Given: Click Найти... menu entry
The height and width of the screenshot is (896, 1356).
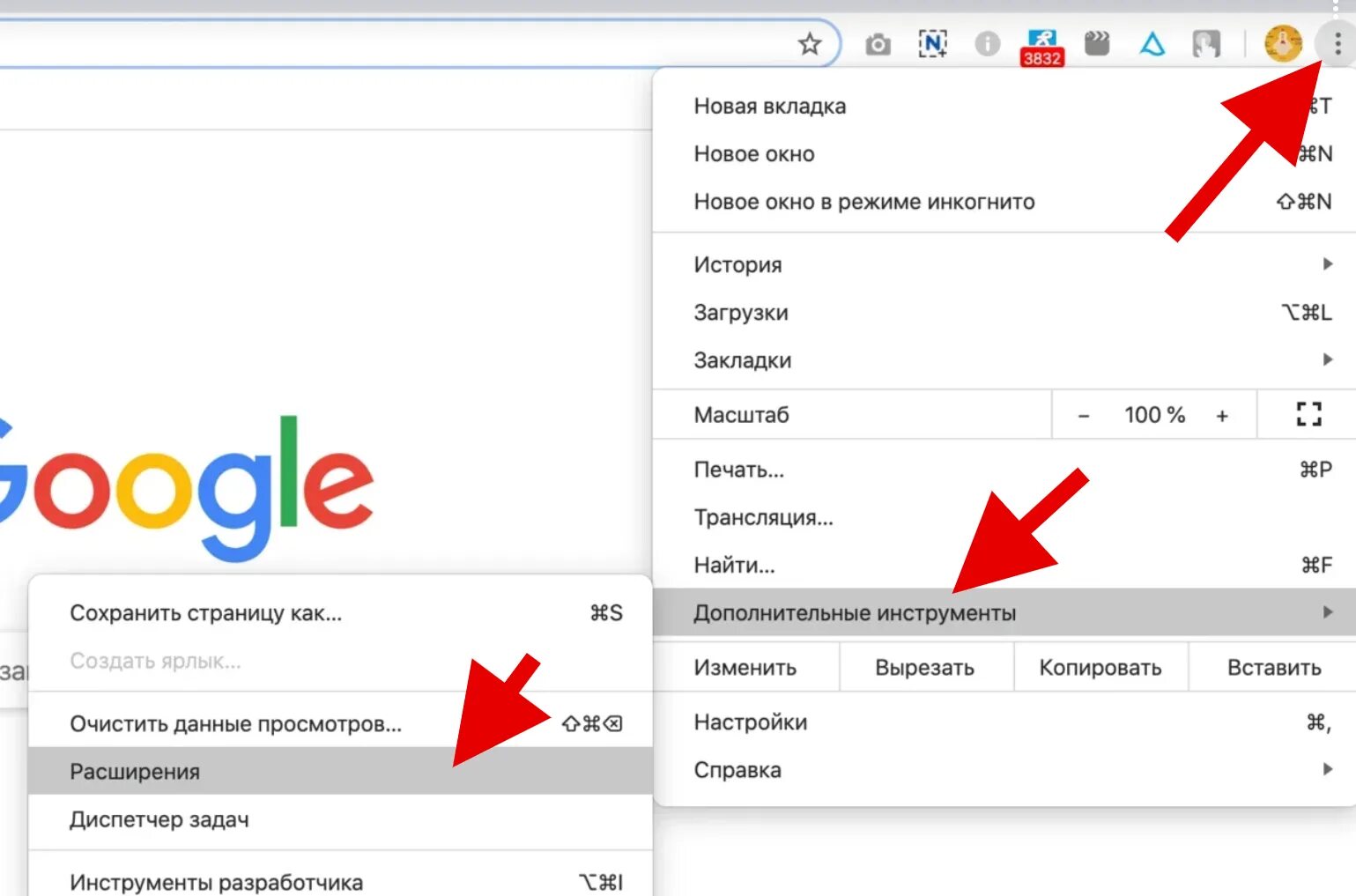Looking at the screenshot, I should (x=1004, y=565).
